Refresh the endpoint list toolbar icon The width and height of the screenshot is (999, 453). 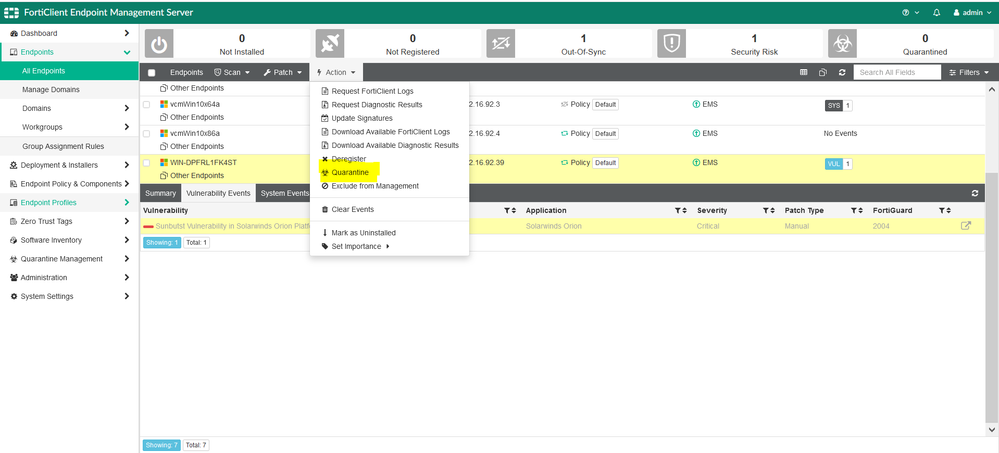point(842,73)
